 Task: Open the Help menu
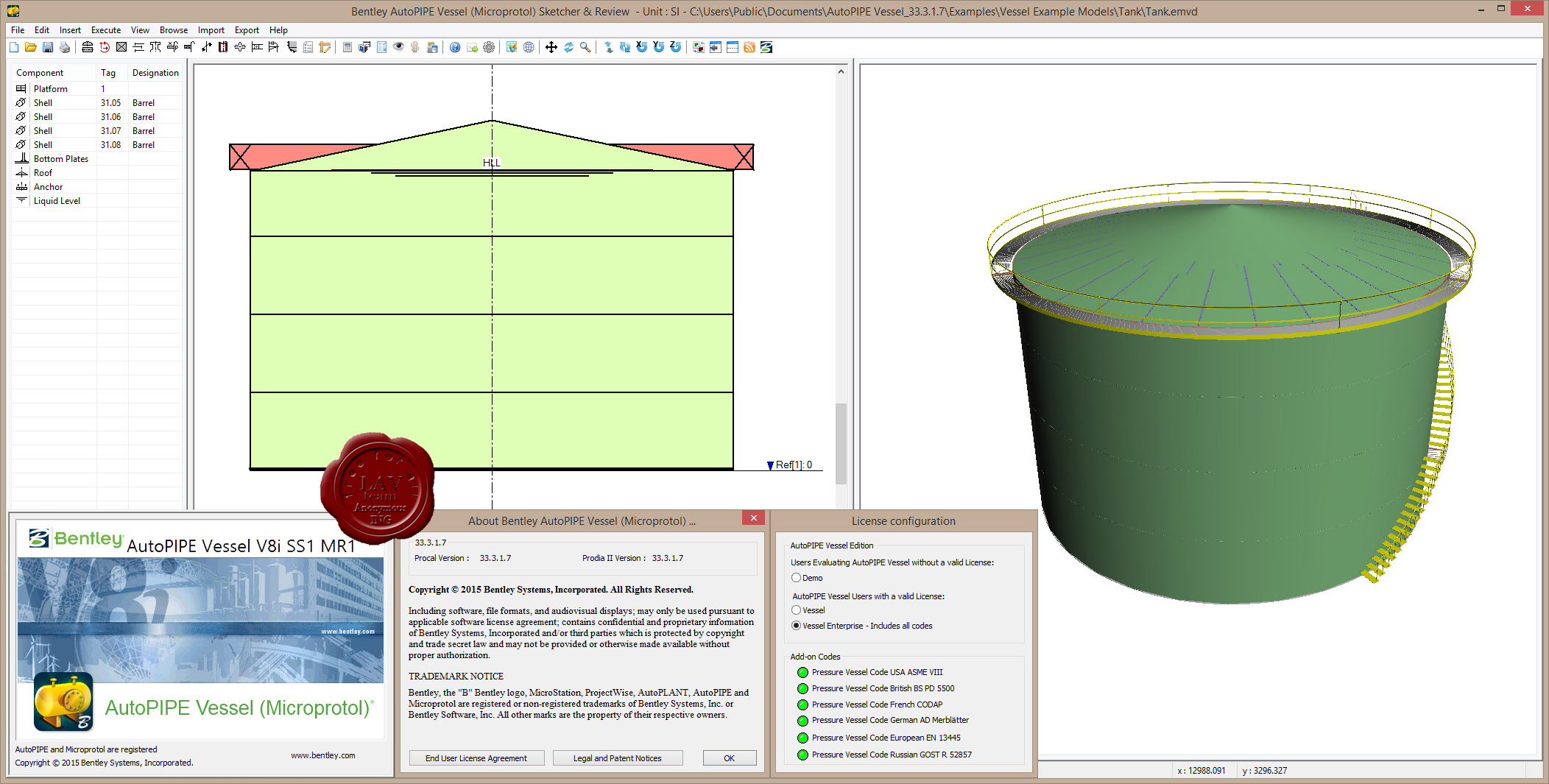click(x=278, y=30)
